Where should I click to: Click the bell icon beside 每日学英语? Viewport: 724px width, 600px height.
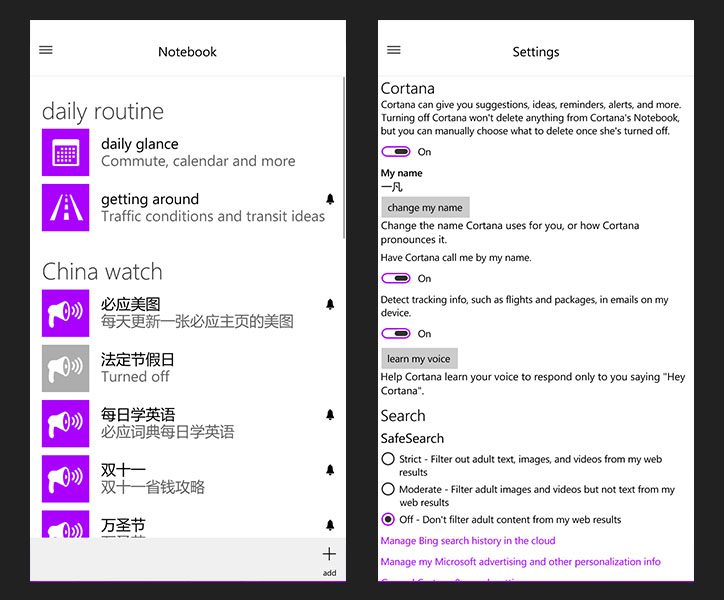click(330, 415)
